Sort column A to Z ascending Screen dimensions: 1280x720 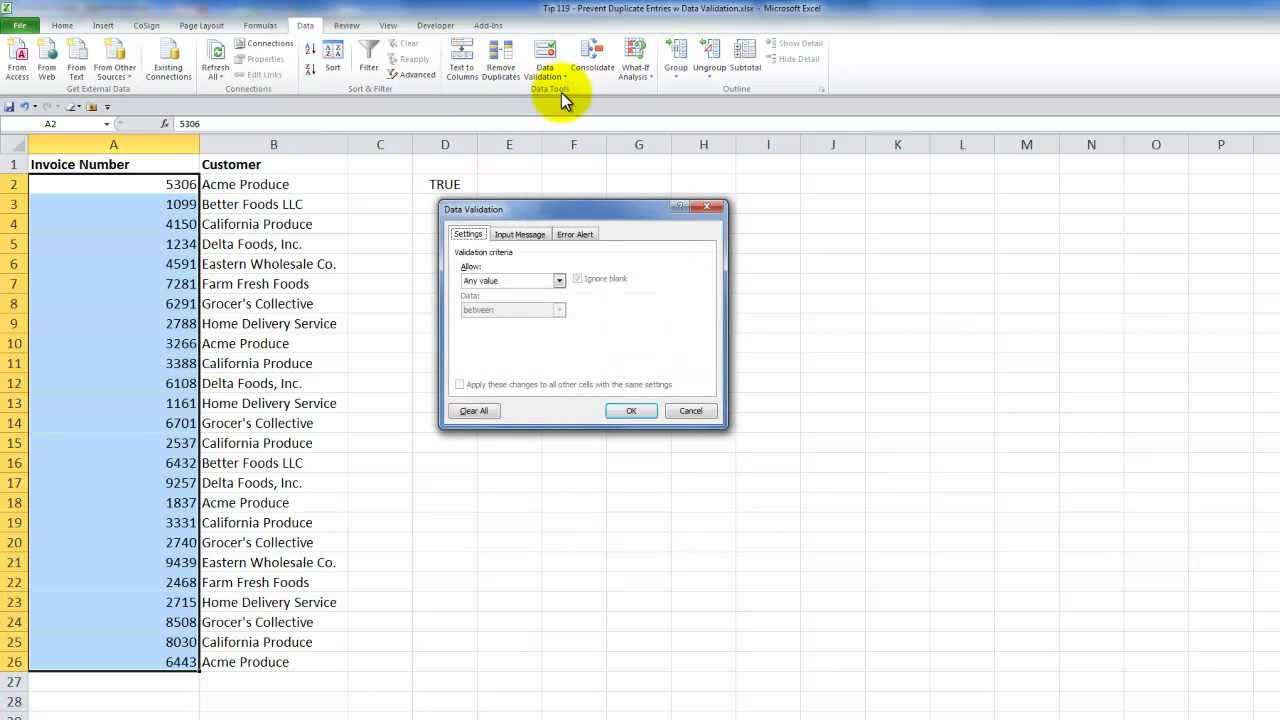[310, 49]
